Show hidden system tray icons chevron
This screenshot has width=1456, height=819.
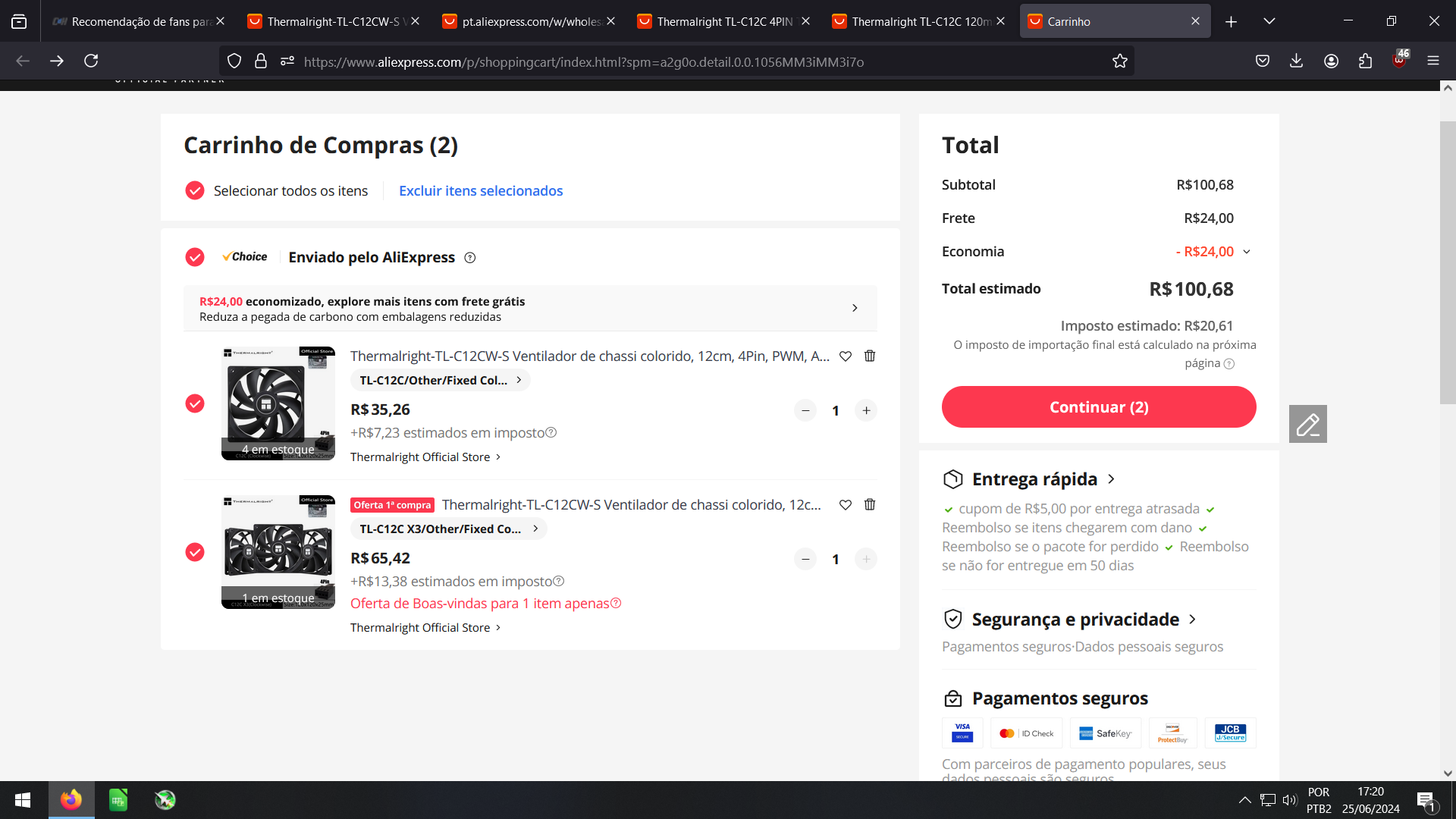click(1244, 799)
